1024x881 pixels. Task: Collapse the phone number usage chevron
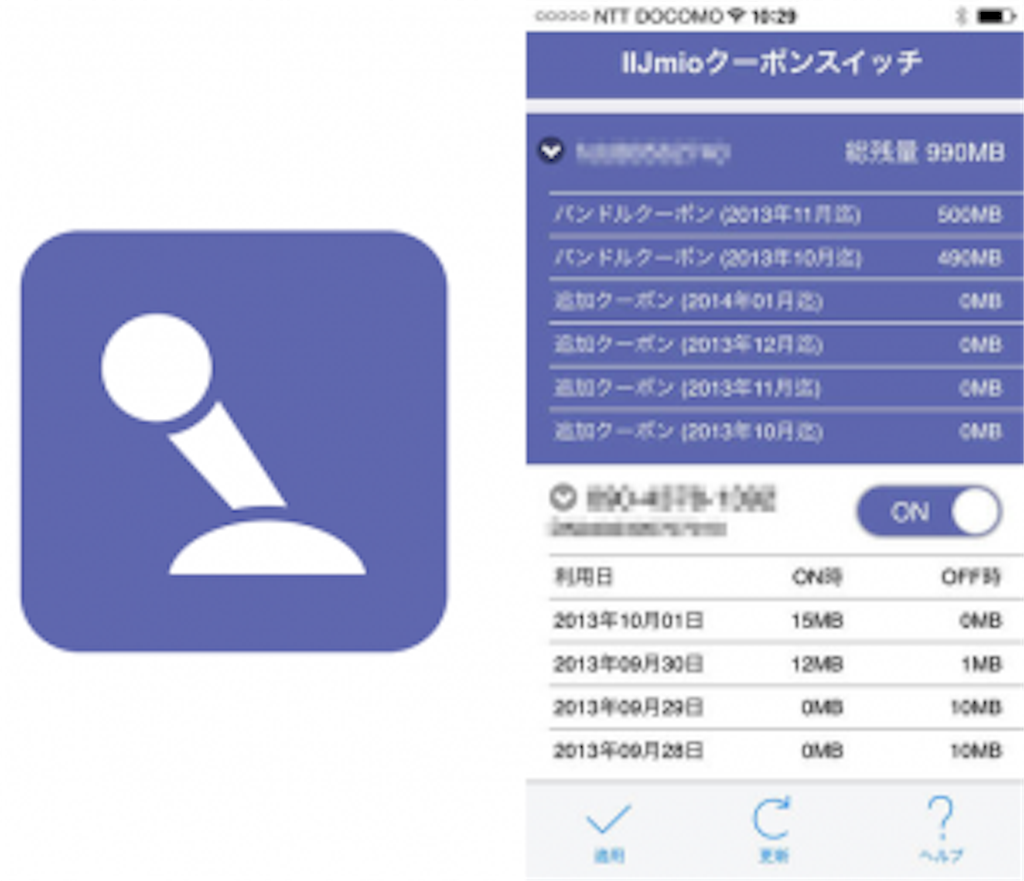click(x=563, y=498)
